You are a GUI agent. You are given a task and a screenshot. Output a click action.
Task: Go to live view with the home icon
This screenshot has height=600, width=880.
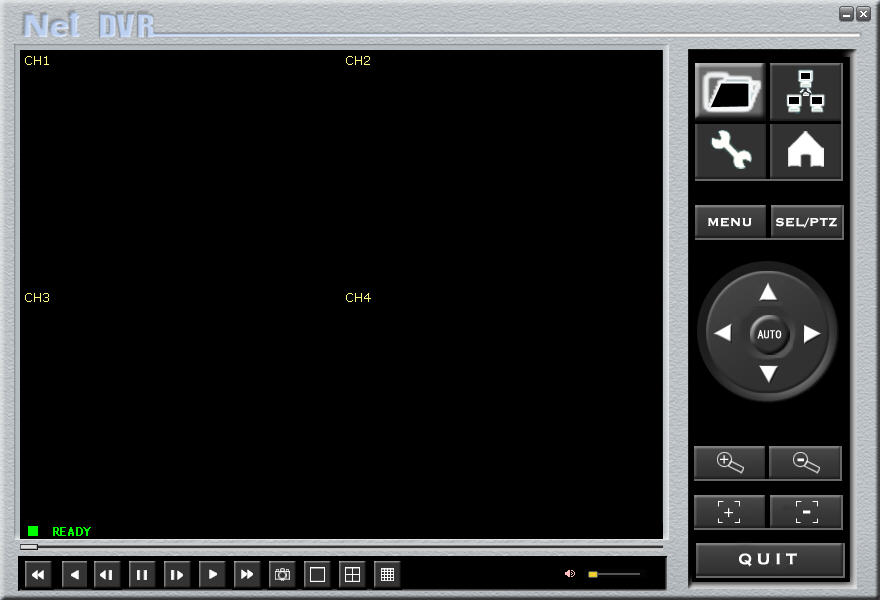tap(806, 151)
